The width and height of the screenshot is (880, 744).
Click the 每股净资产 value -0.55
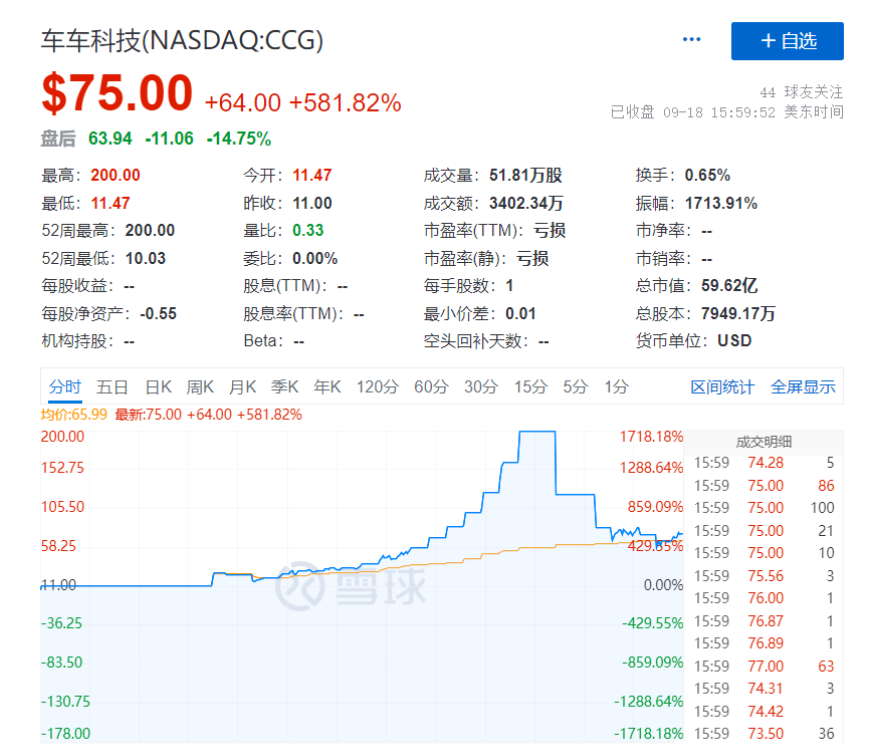coord(158,313)
